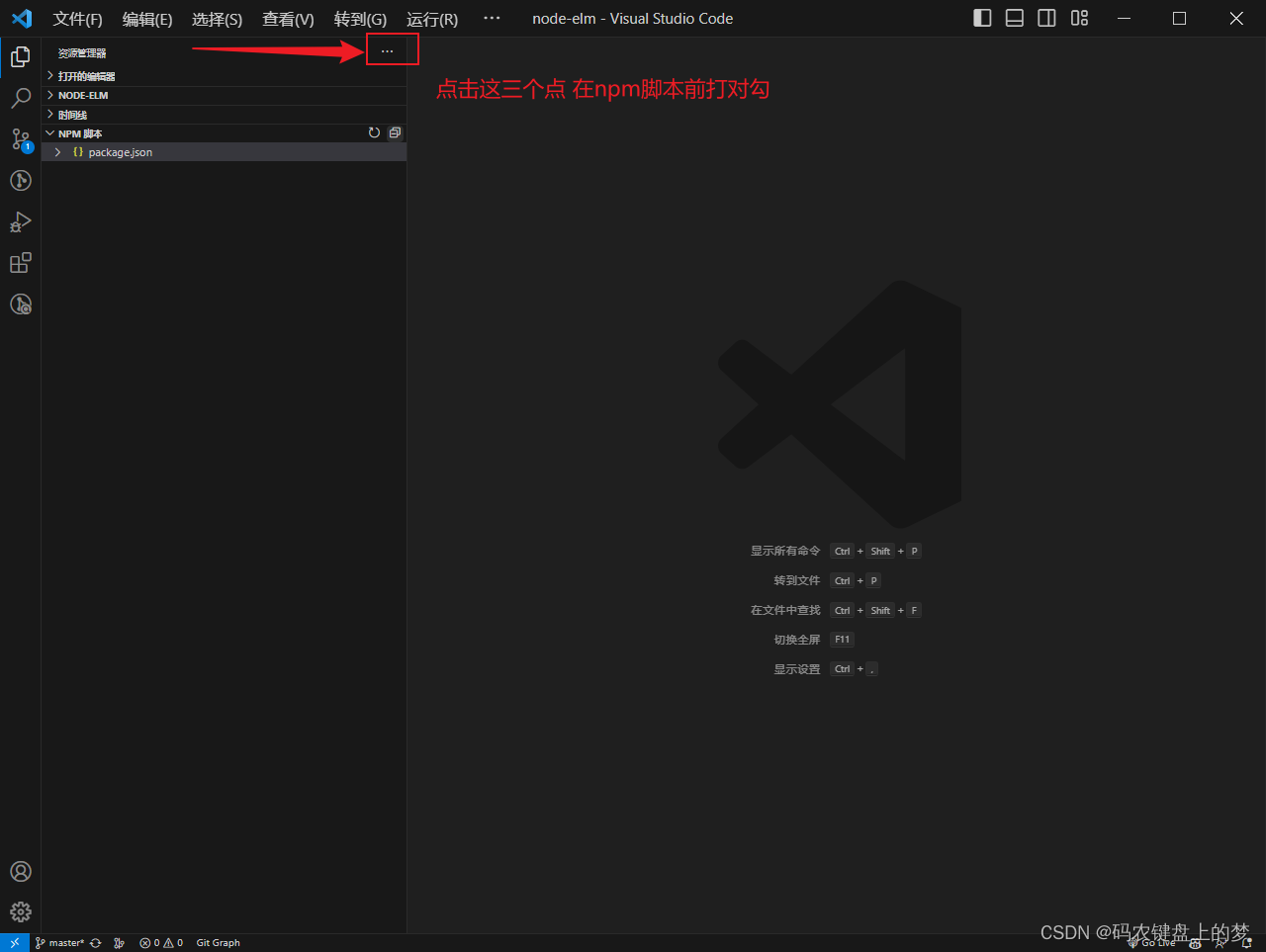The width and height of the screenshot is (1266, 952).
Task: Open the Explorer view in activity bar
Action: tap(21, 57)
